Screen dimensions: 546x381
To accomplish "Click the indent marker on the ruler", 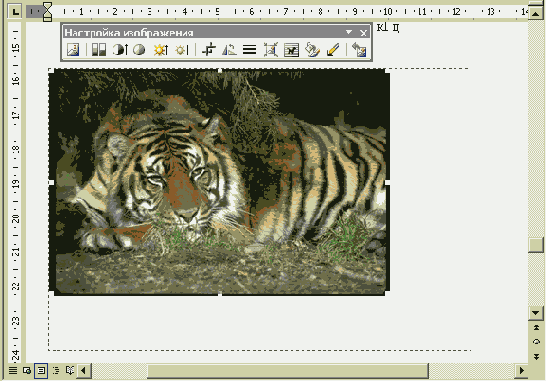I will coord(47,12).
